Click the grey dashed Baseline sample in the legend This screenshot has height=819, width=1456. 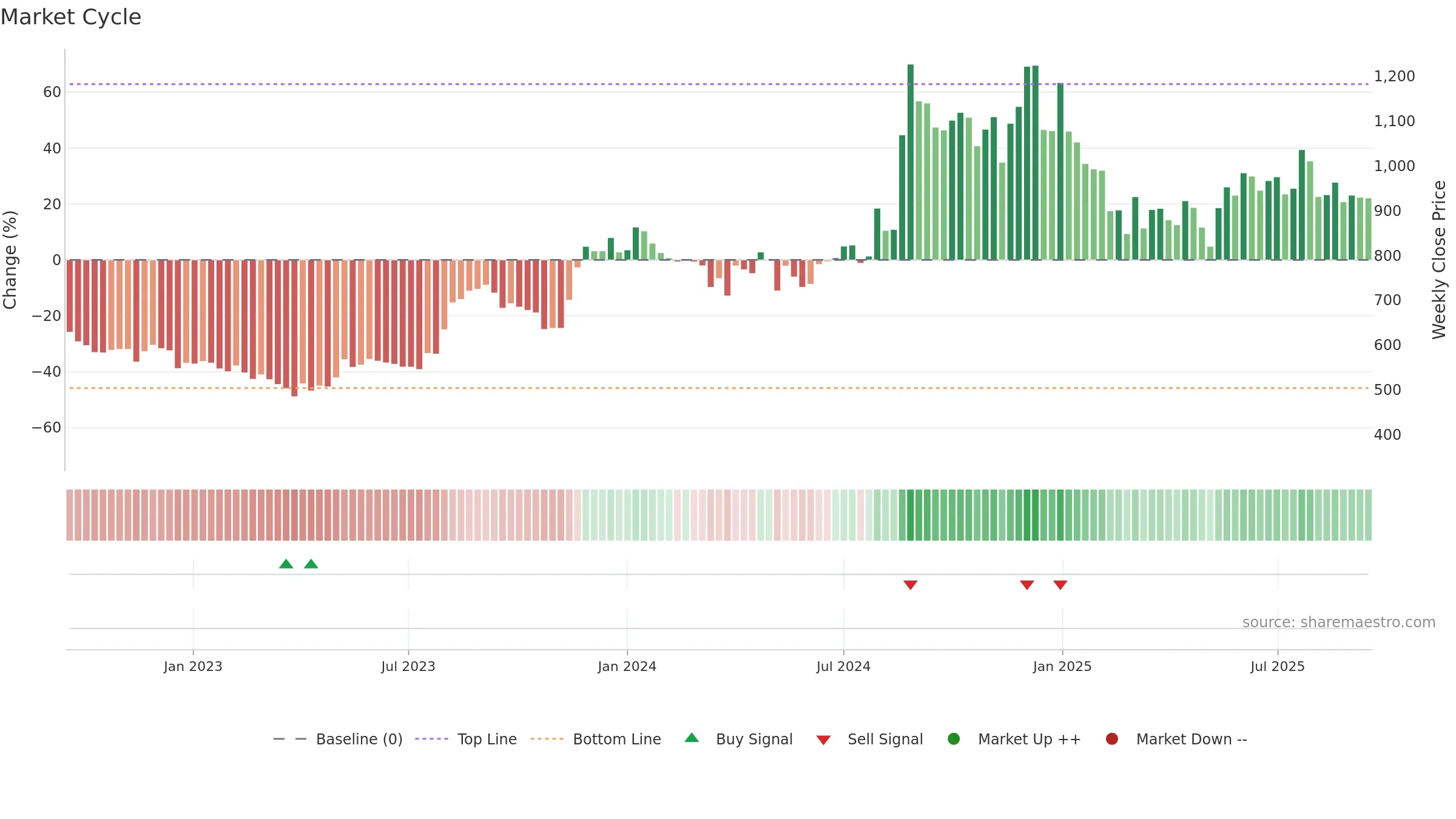pos(290,739)
